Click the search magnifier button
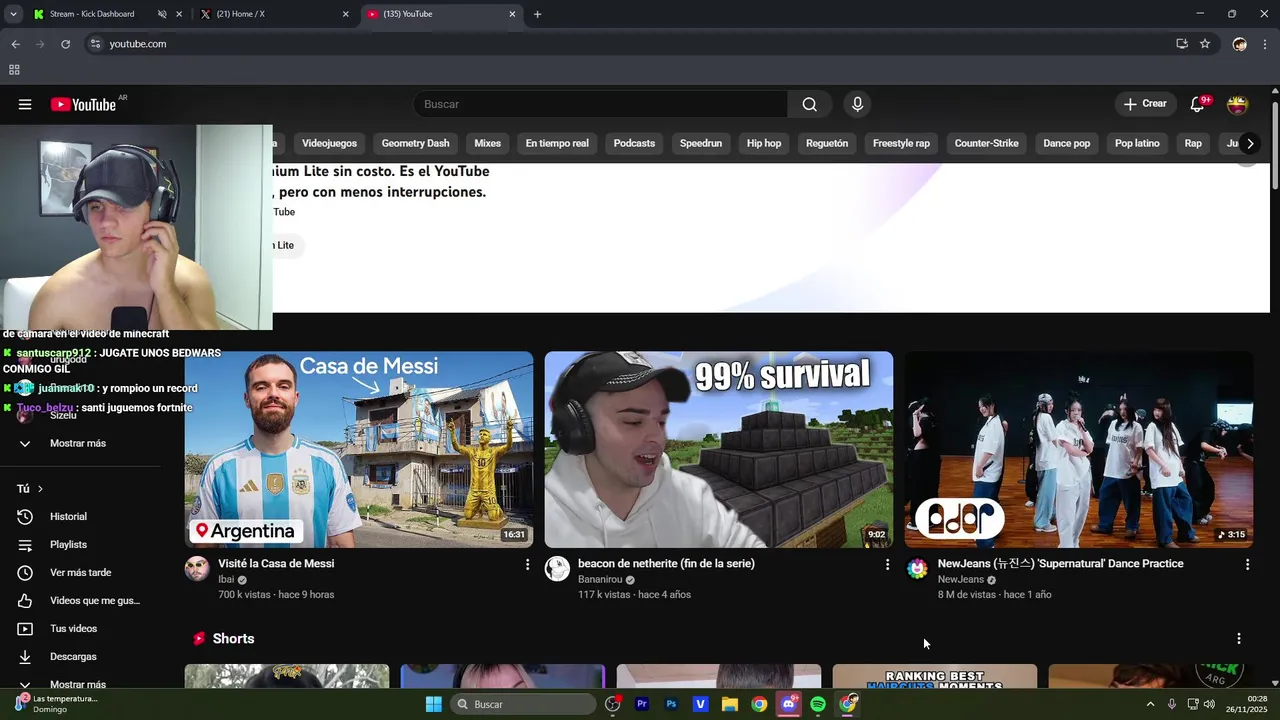 (809, 104)
